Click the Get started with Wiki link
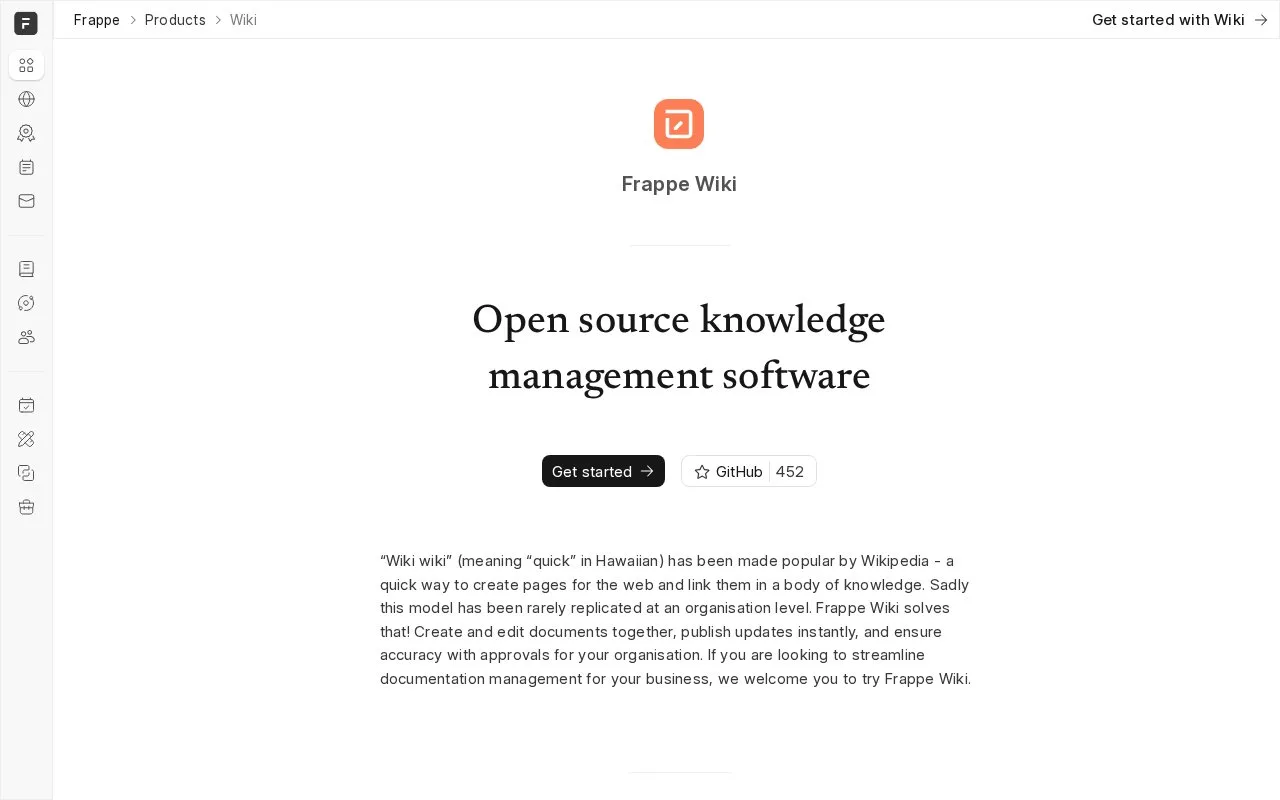The width and height of the screenshot is (1280, 800). pyautogui.click(x=1180, y=20)
